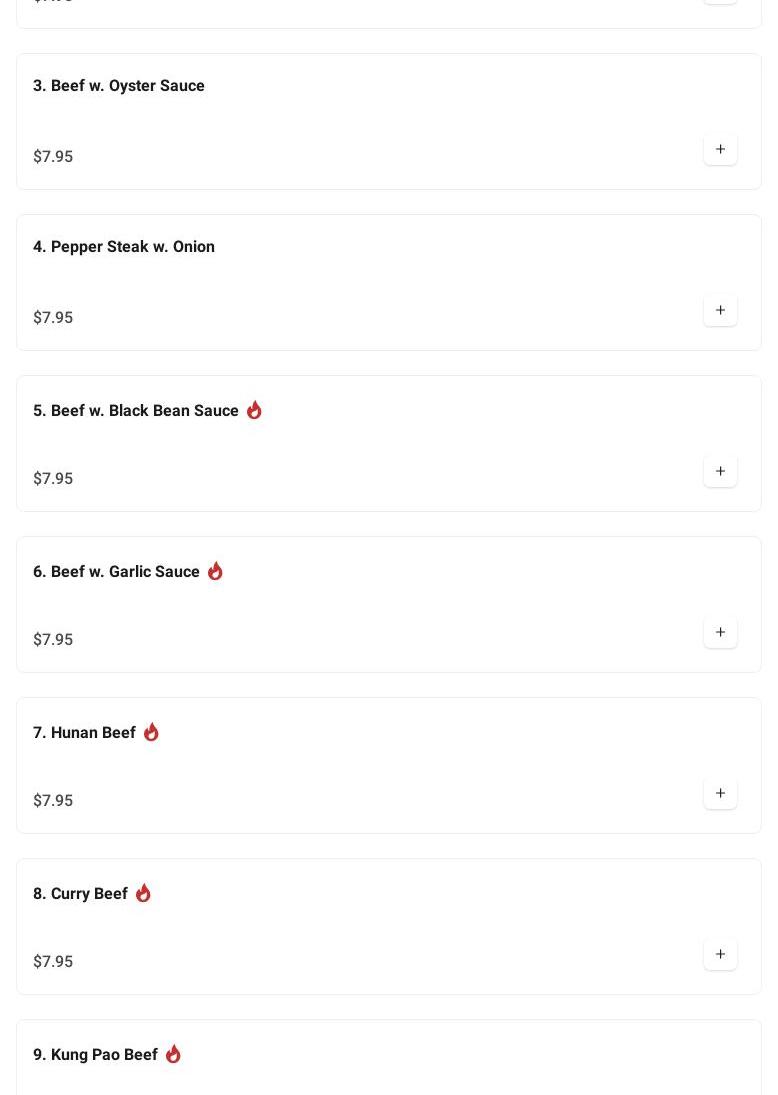Open the 8. Curry Beef menu item
The height and width of the screenshot is (1095, 778).
pos(80,894)
